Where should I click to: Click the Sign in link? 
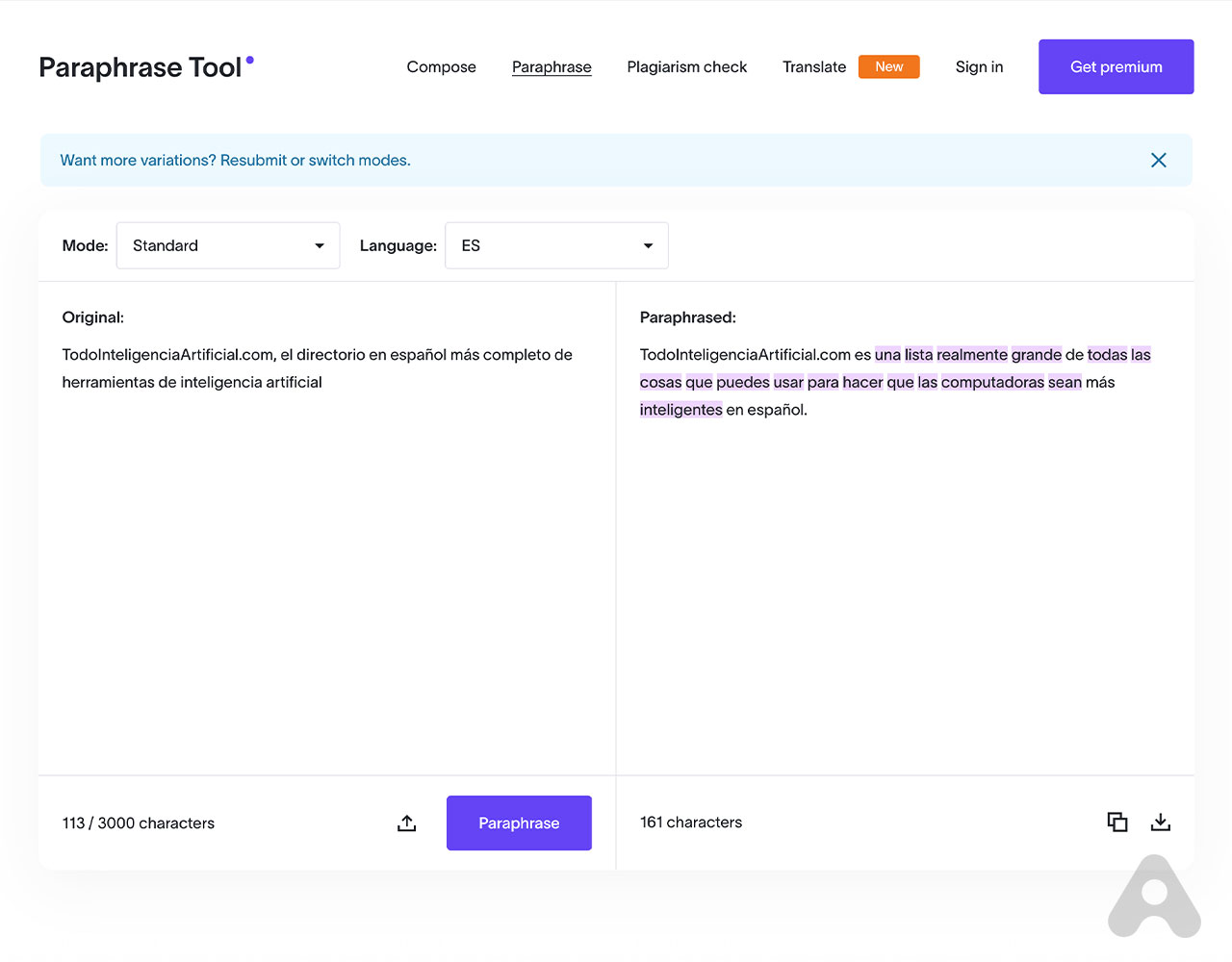pyautogui.click(x=979, y=67)
